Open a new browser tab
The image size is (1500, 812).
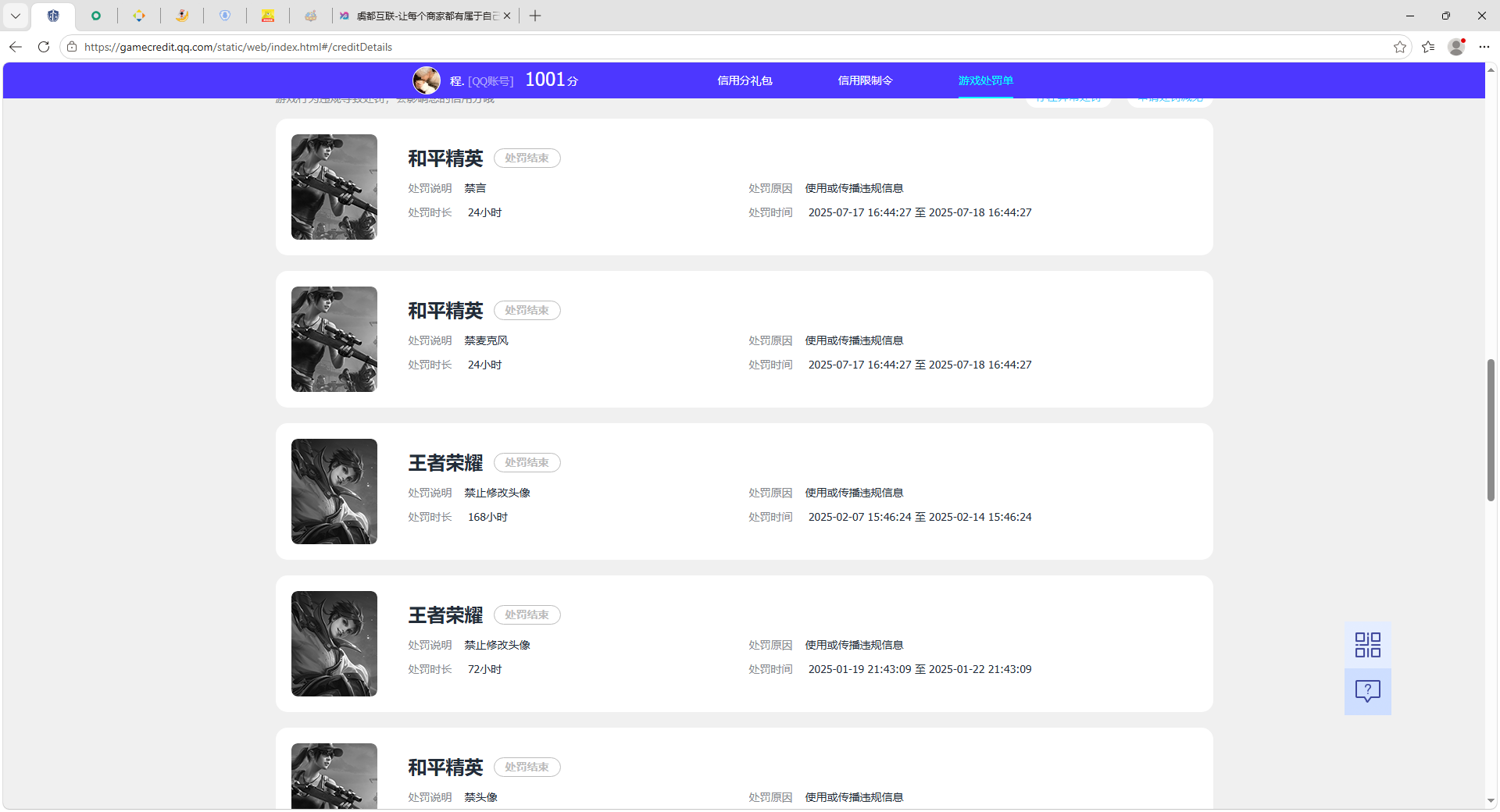tap(535, 16)
